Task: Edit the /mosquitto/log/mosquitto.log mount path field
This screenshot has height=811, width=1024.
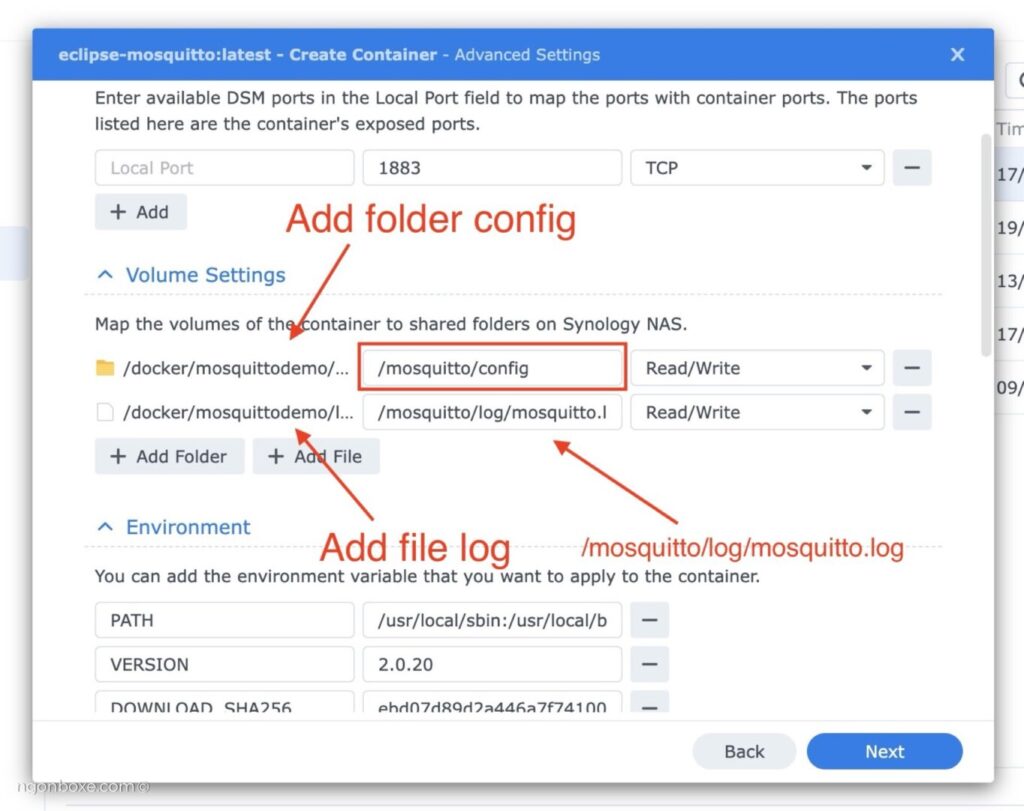Action: coord(492,412)
